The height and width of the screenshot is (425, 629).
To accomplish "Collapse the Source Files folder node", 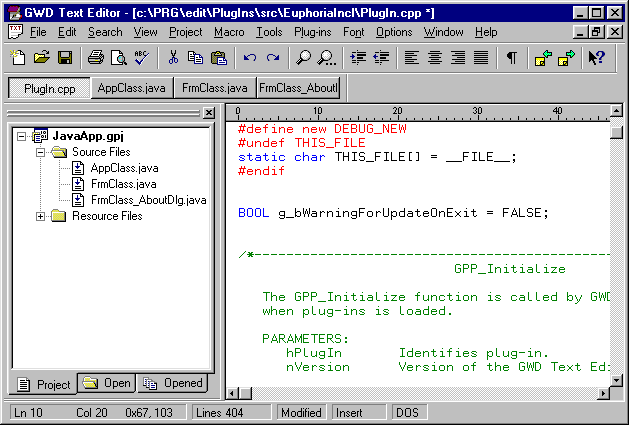I will coord(40,152).
